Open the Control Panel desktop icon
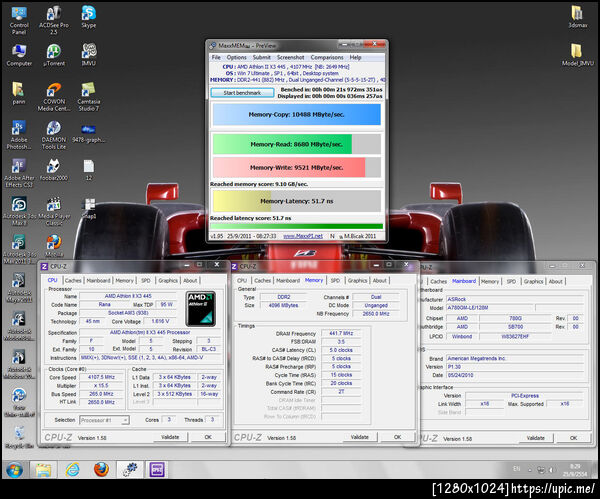Viewport: 600px width, 499px height. click(x=19, y=20)
